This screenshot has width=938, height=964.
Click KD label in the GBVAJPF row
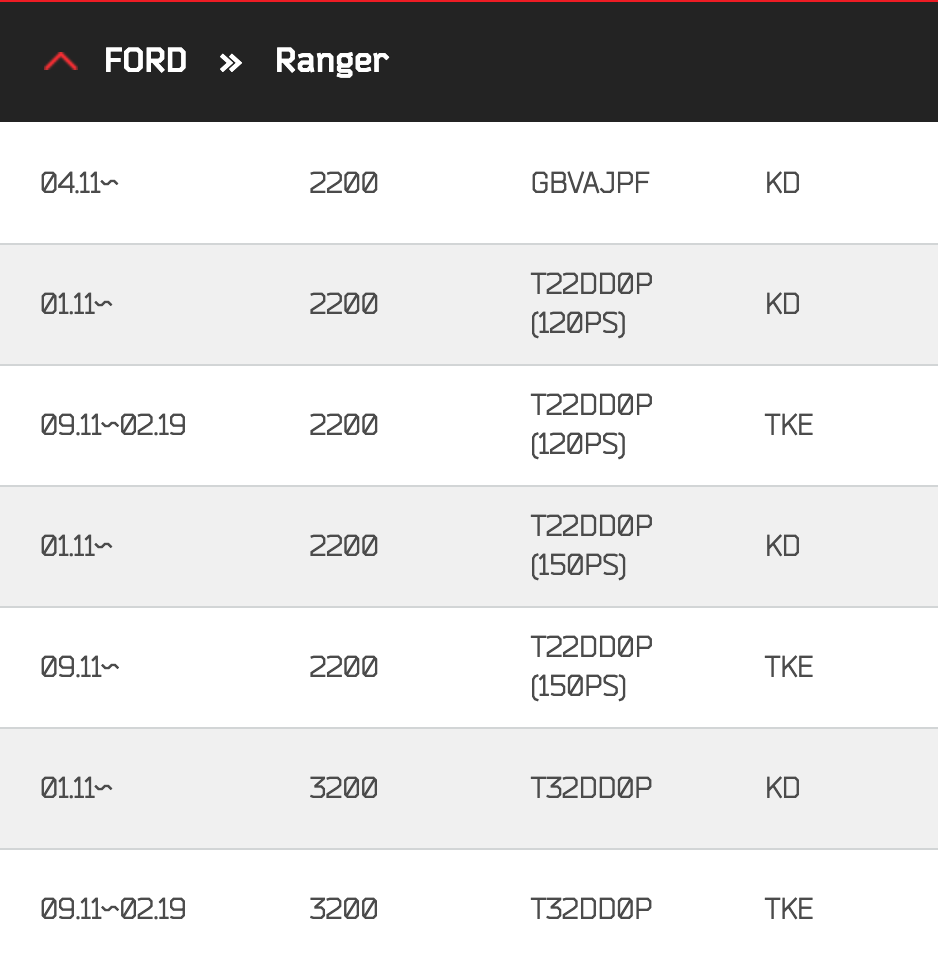(782, 183)
